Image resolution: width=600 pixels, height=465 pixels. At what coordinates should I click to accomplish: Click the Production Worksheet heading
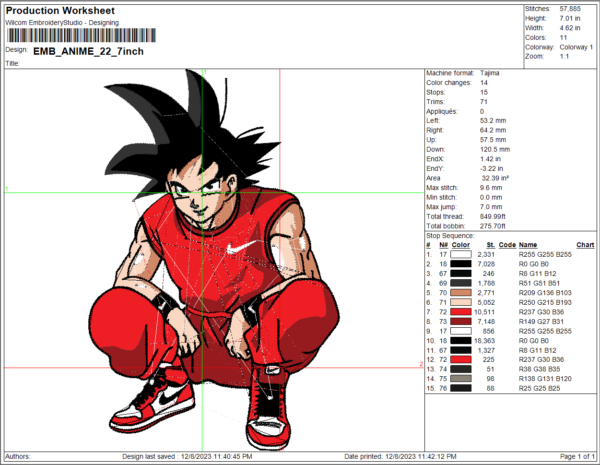60,11
